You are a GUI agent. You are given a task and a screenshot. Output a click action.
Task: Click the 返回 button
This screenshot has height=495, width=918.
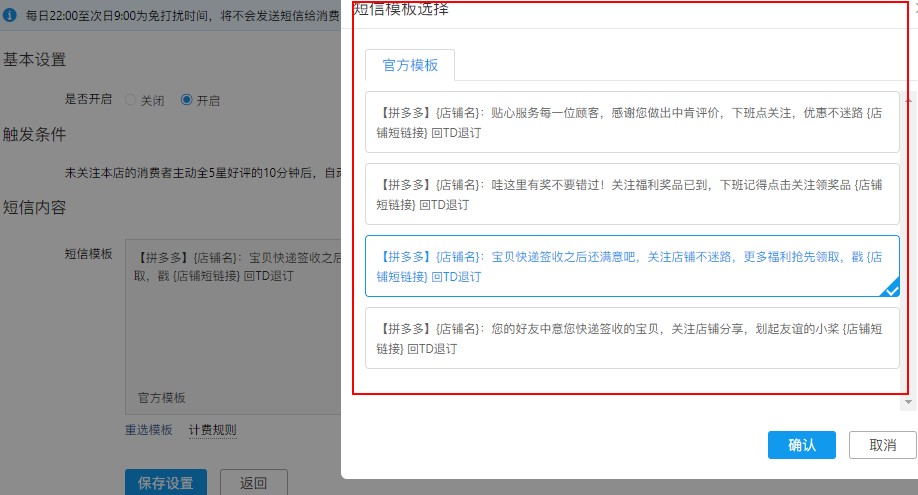[x=254, y=482]
